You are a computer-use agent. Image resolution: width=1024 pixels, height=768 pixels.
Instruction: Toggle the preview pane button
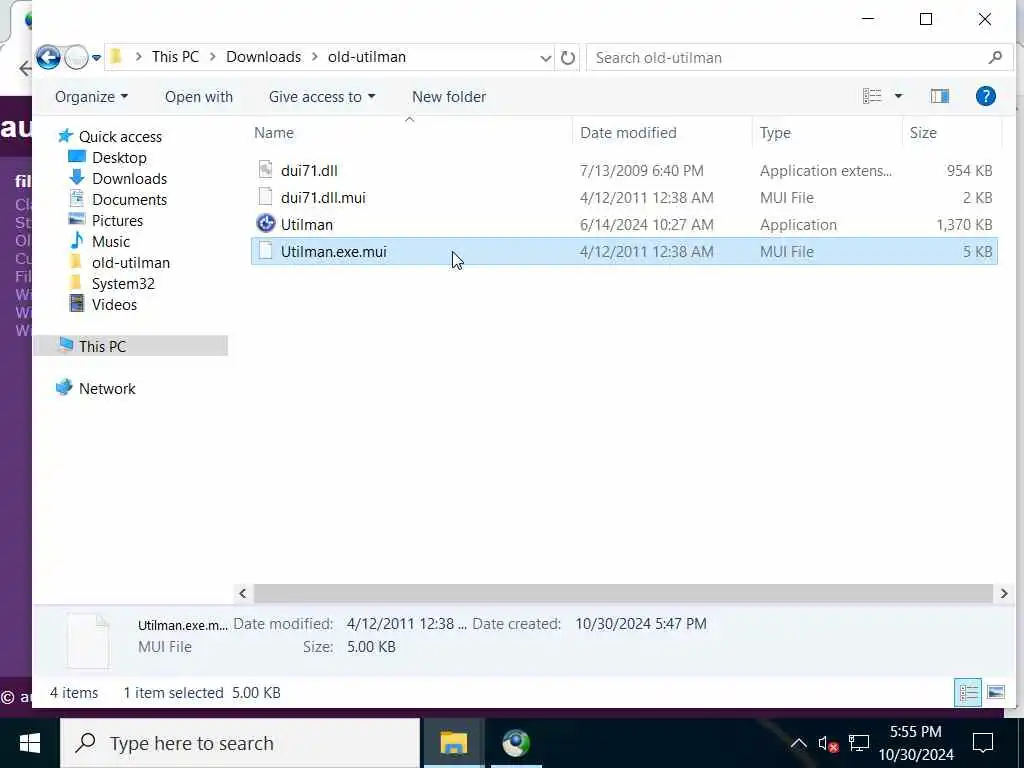click(x=939, y=97)
